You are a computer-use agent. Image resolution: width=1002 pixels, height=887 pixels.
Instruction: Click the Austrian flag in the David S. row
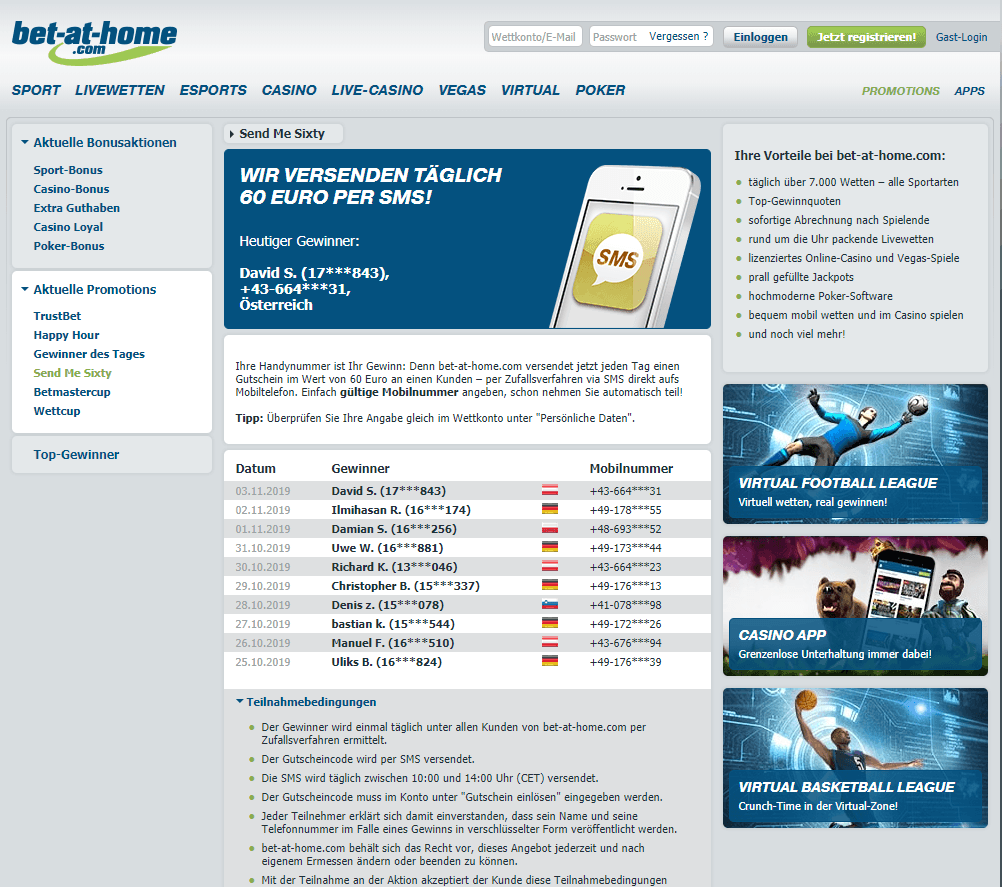pos(550,490)
